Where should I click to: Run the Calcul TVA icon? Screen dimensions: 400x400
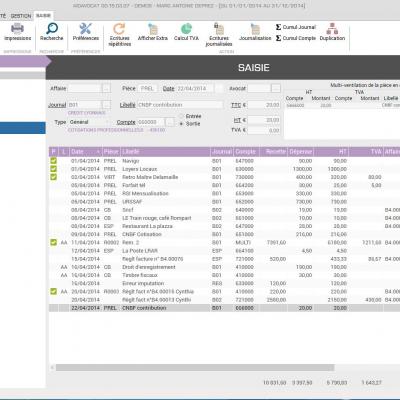pos(186,29)
